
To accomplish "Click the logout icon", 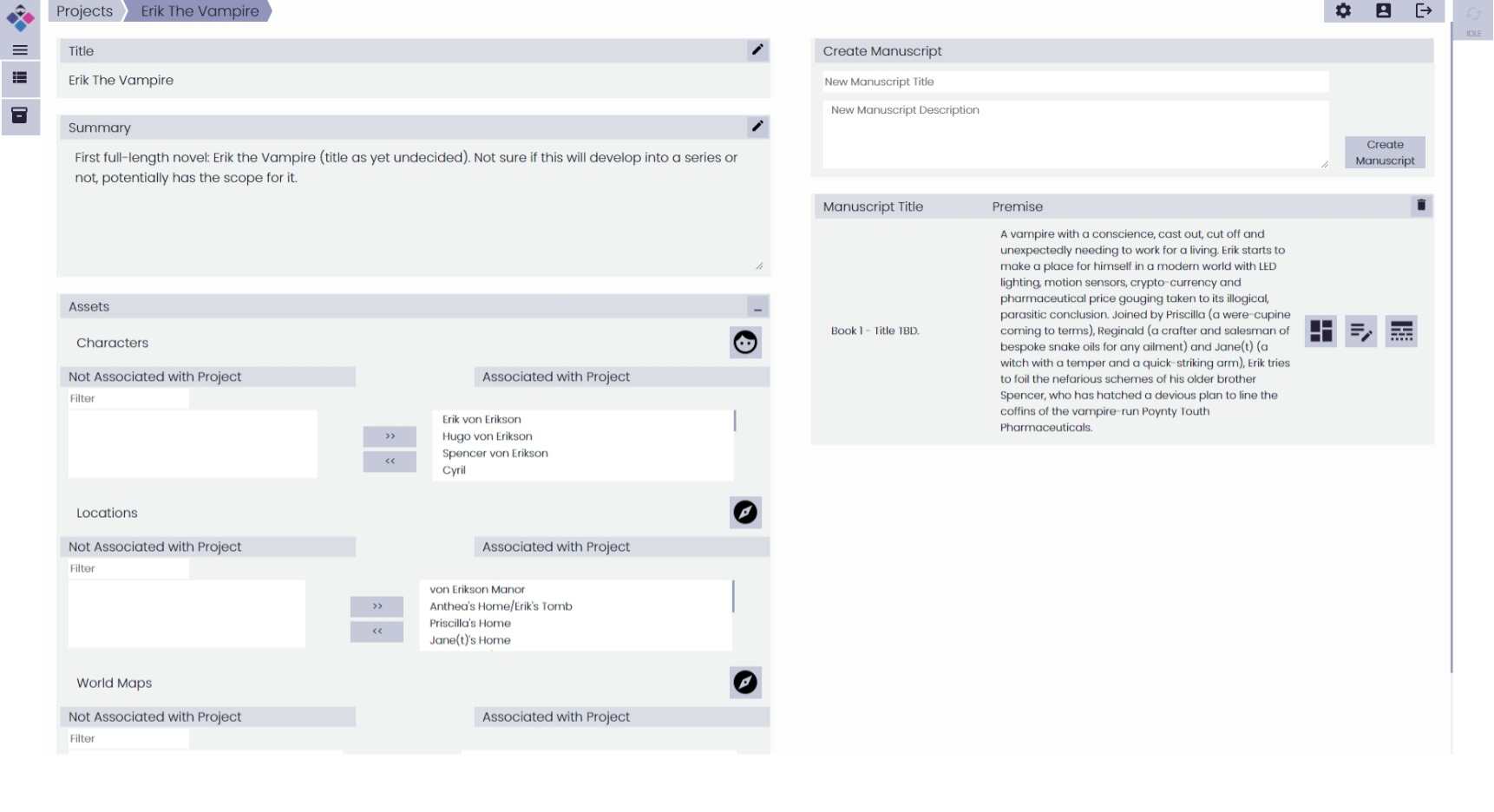I will 1424,11.
